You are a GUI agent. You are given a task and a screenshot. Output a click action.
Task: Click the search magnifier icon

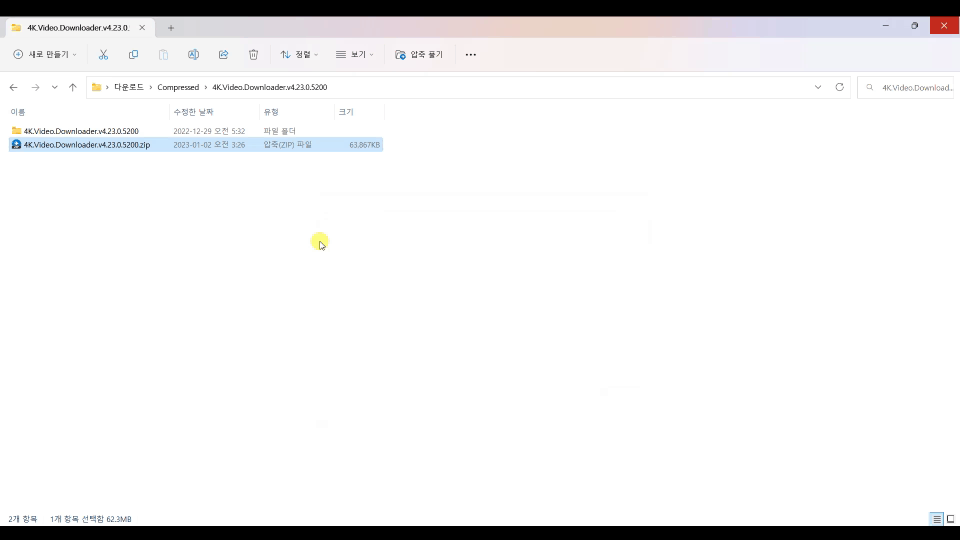(869, 88)
